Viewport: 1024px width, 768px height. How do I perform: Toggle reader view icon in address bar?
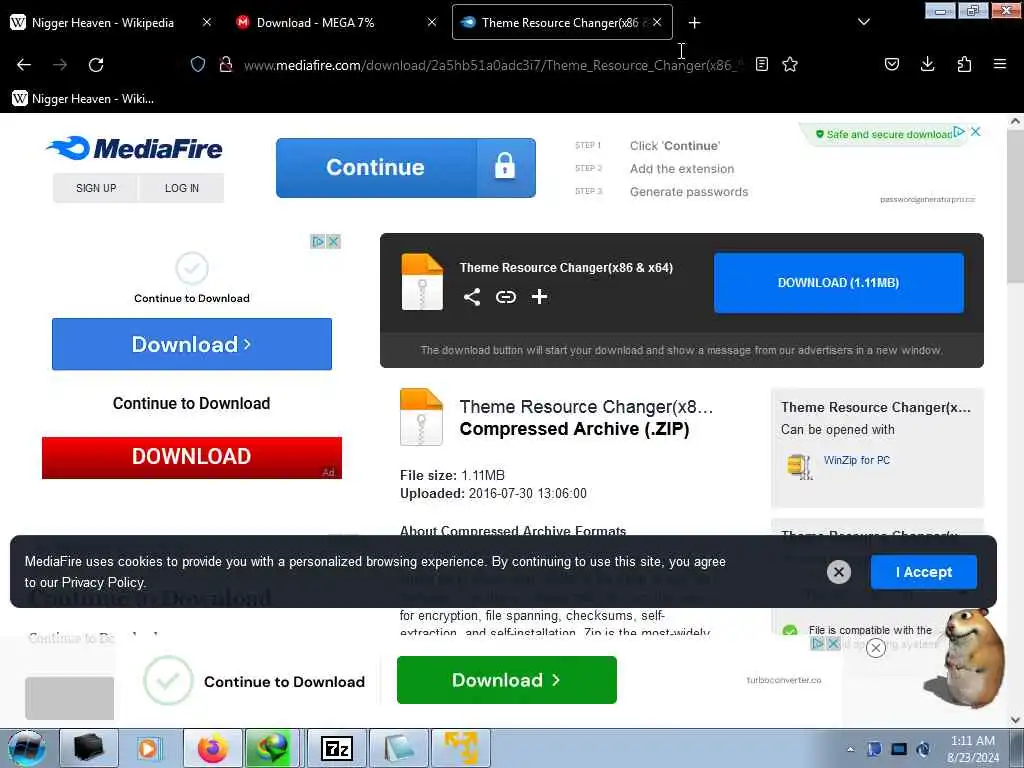(x=761, y=64)
